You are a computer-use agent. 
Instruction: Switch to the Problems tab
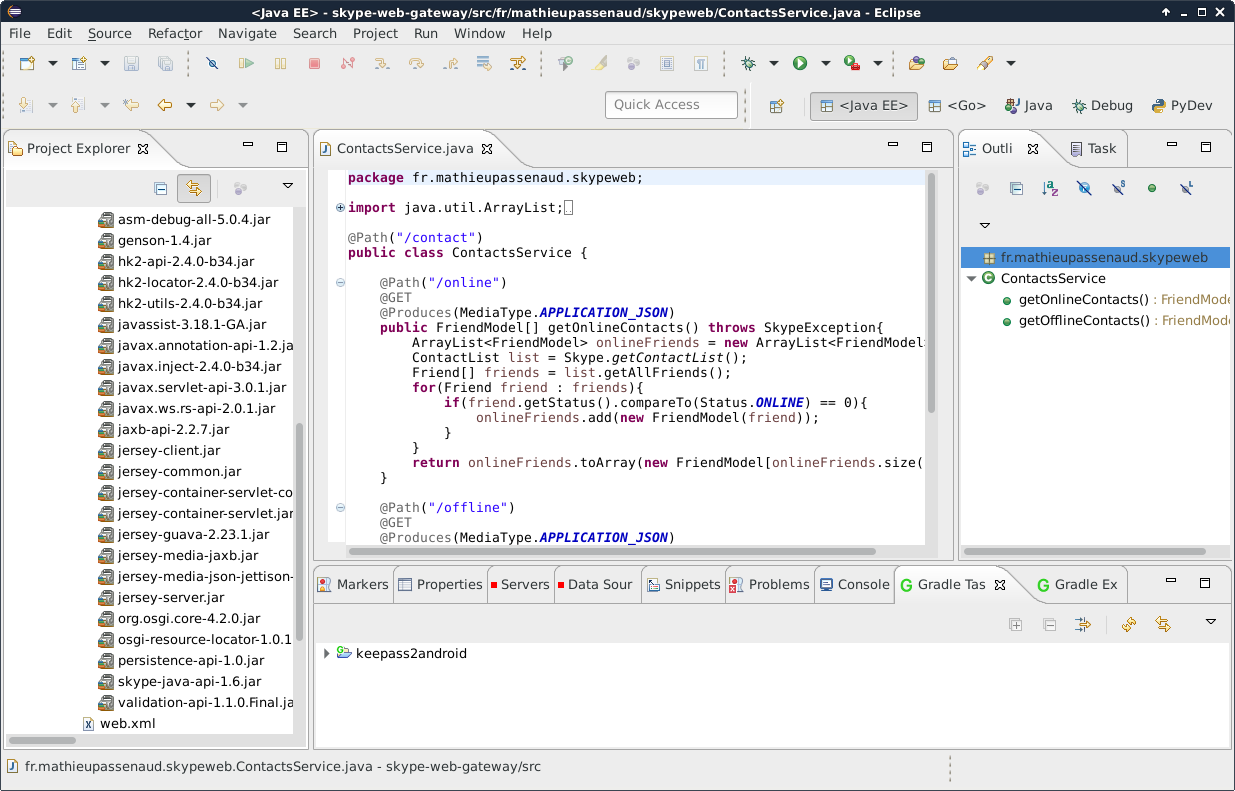coord(768,585)
